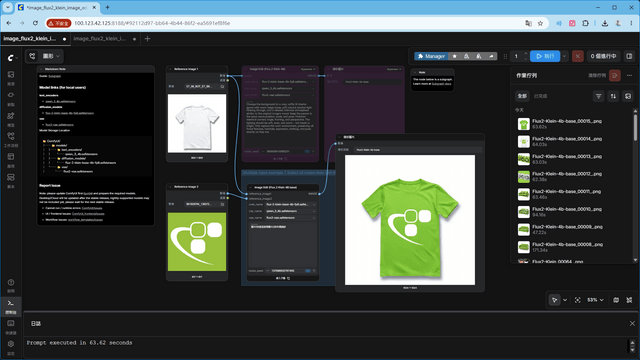The image size is (640, 360).
Task: Toggle link visibility in canvas toolbar
Action: pyautogui.click(x=629, y=300)
